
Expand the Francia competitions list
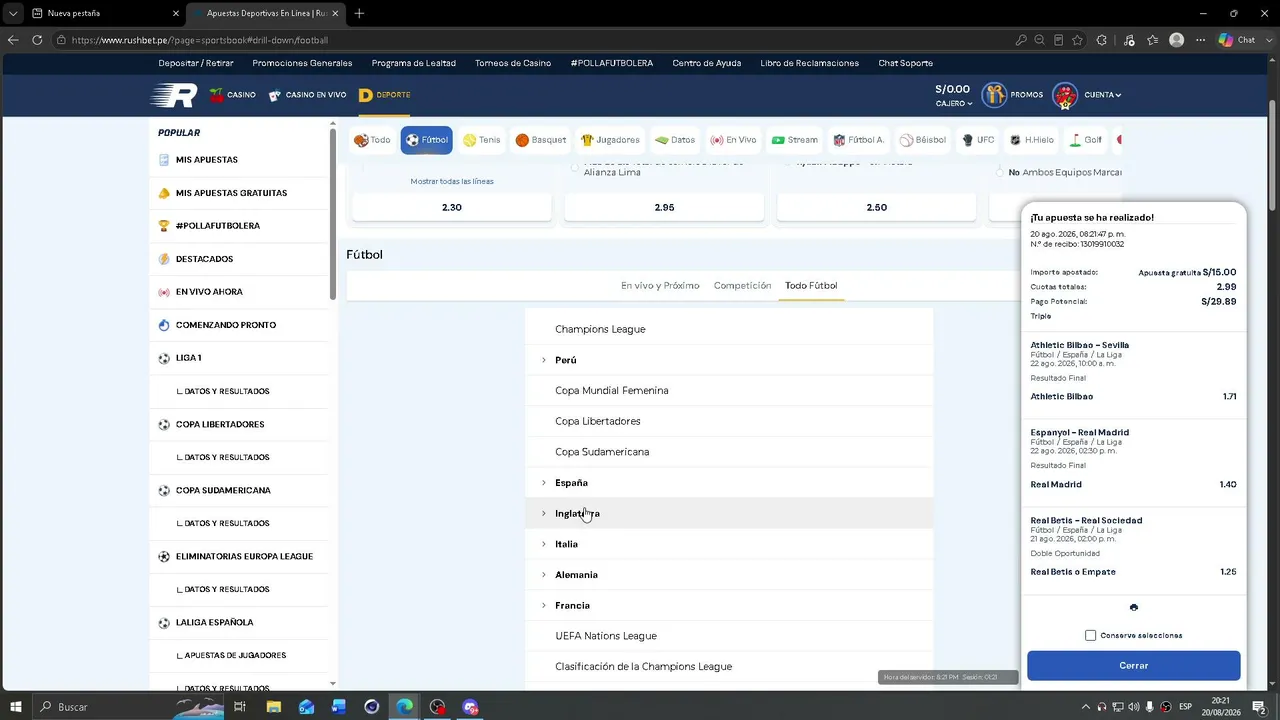(x=729, y=606)
